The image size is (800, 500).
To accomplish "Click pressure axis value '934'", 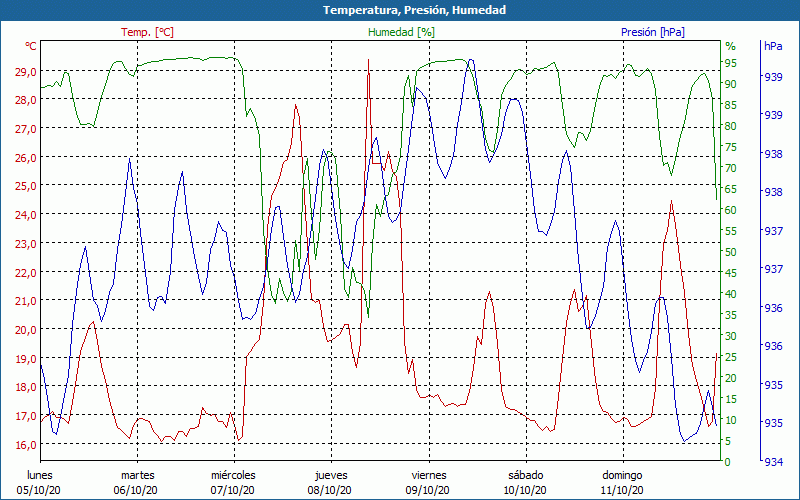I will (773, 462).
